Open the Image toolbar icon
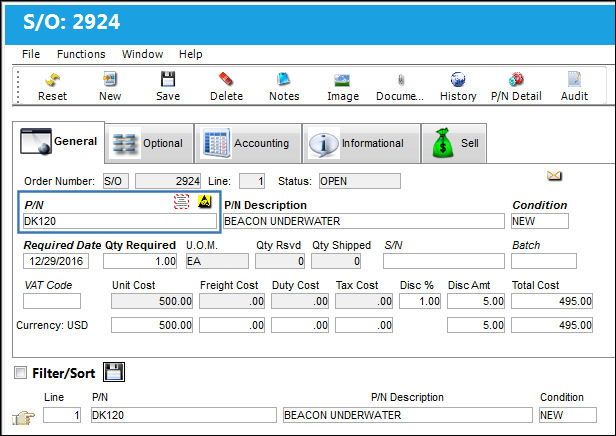Image resolution: width=616 pixels, height=436 pixels. 342,81
